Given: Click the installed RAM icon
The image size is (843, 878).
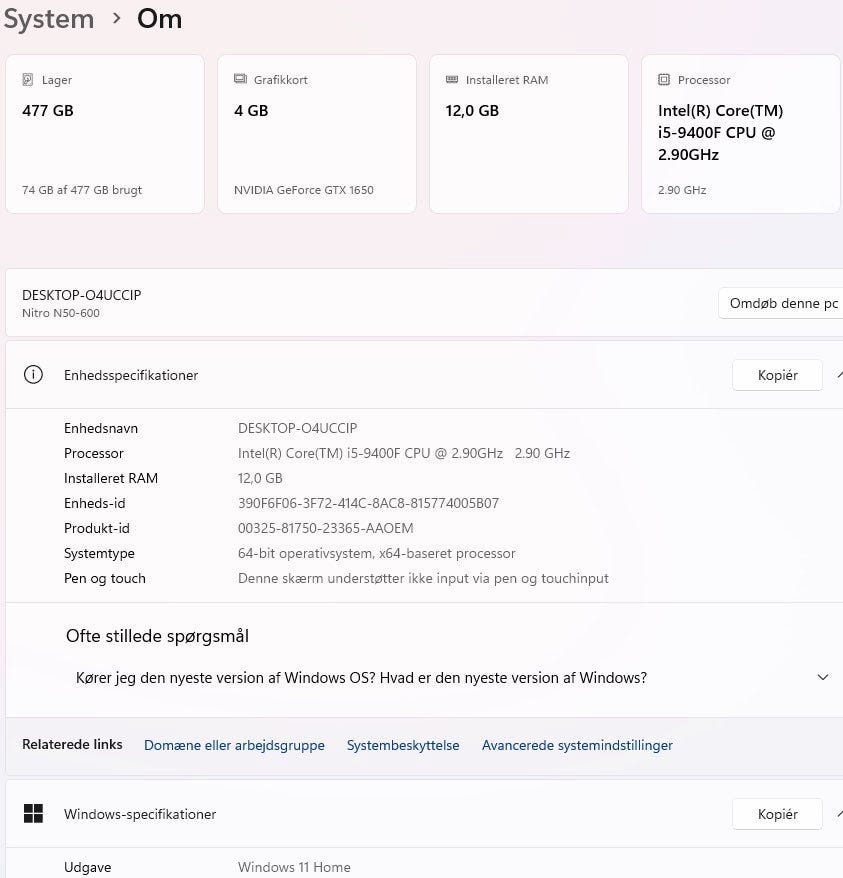Looking at the screenshot, I should pos(452,80).
